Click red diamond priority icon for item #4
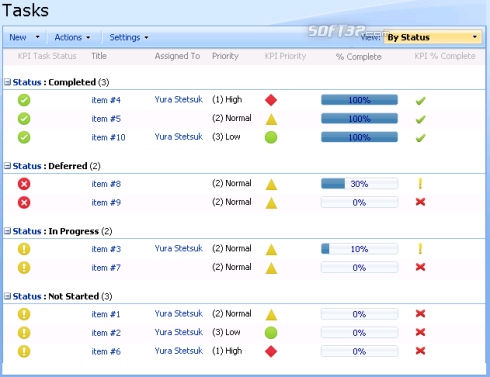This screenshot has height=377, width=490. click(271, 100)
